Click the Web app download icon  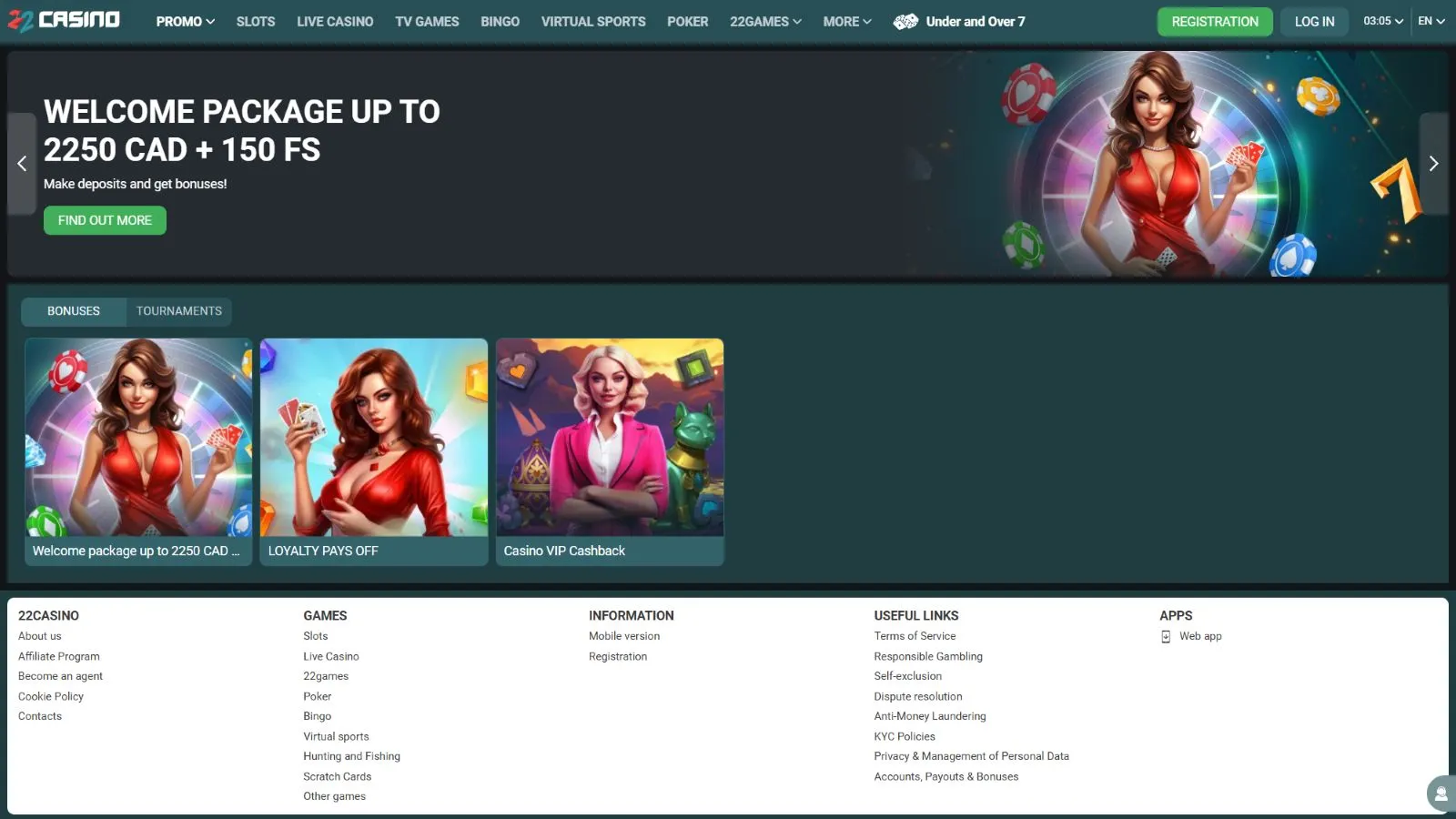pos(1166,637)
